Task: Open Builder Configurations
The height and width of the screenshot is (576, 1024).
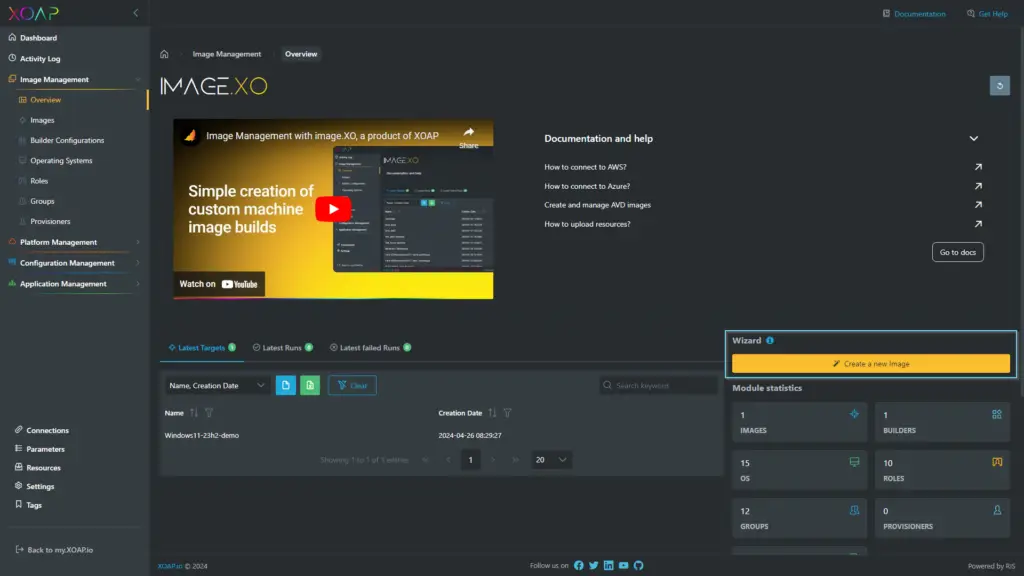Action: (x=67, y=140)
